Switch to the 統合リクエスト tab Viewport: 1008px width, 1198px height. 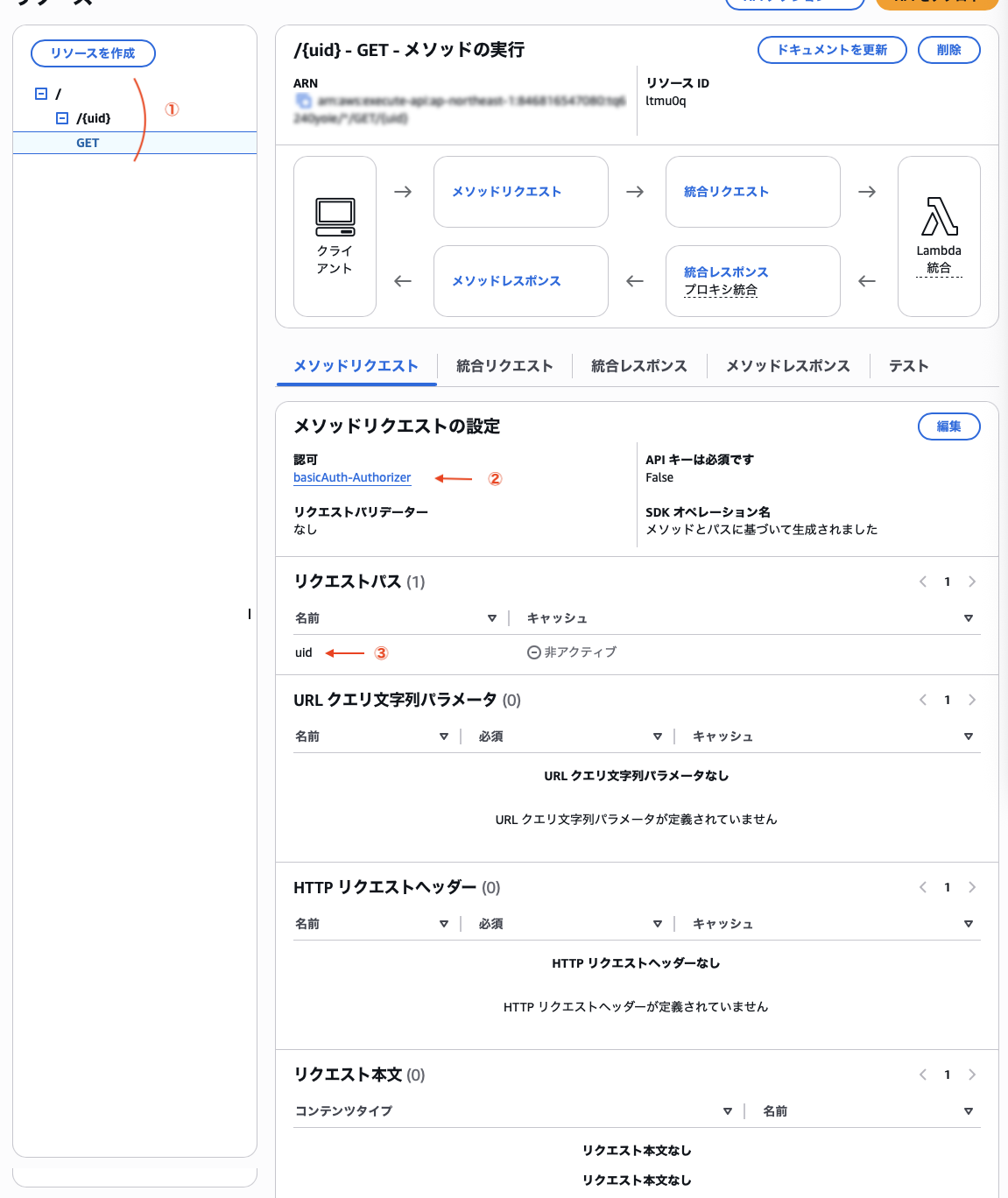(504, 366)
